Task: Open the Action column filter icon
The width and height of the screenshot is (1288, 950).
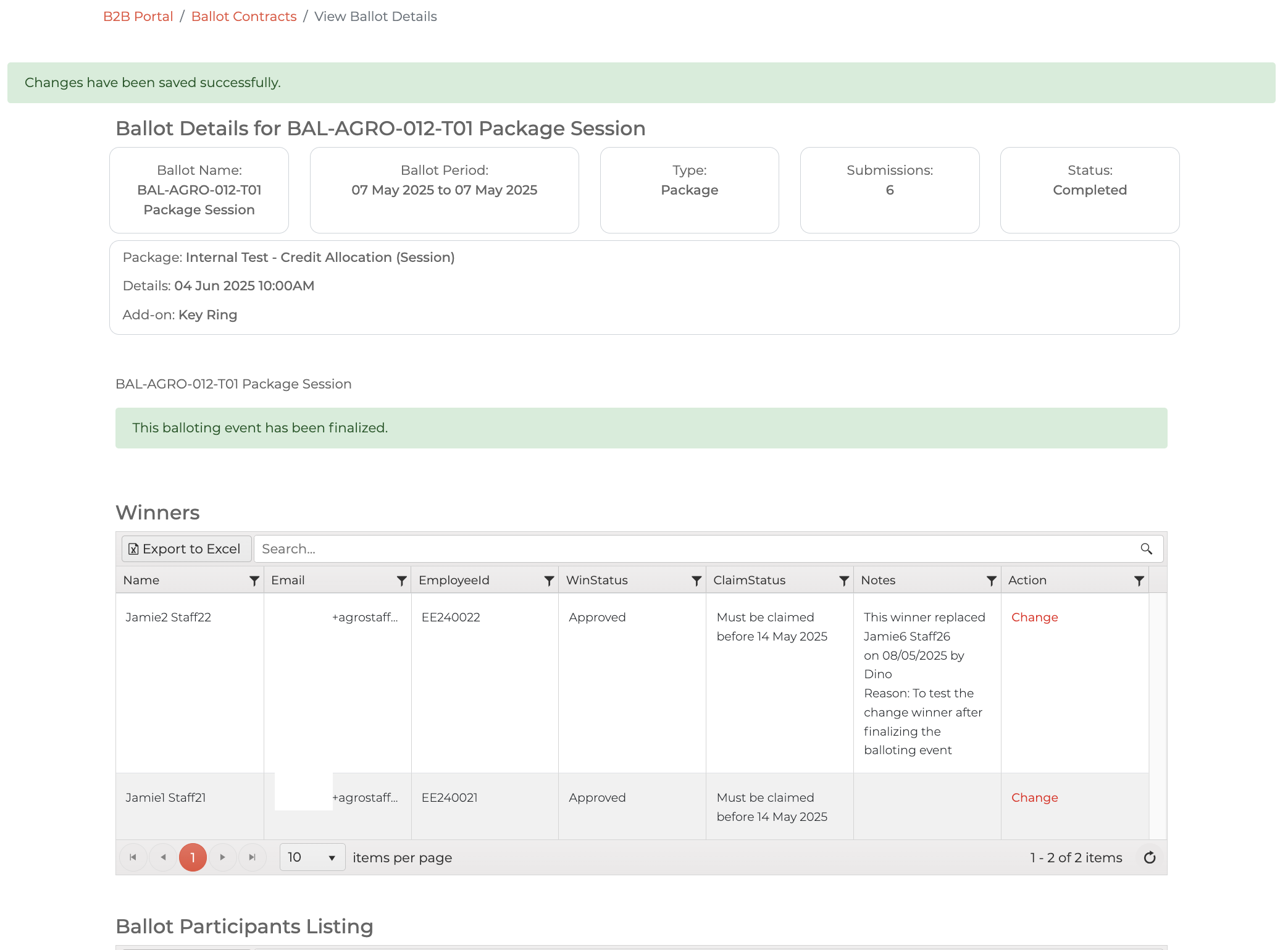Action: click(x=1139, y=581)
